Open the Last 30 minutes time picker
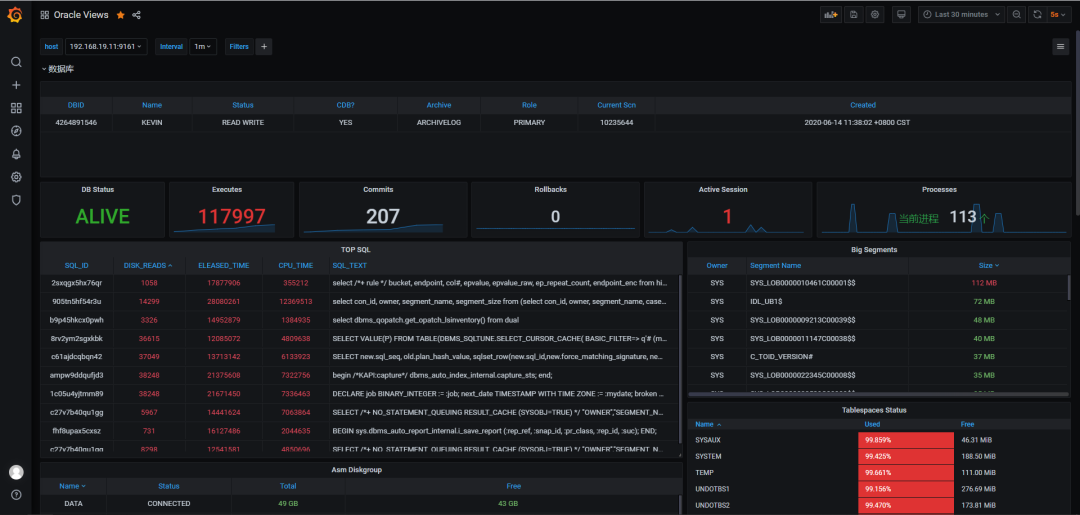1080x515 pixels. [x=961, y=14]
